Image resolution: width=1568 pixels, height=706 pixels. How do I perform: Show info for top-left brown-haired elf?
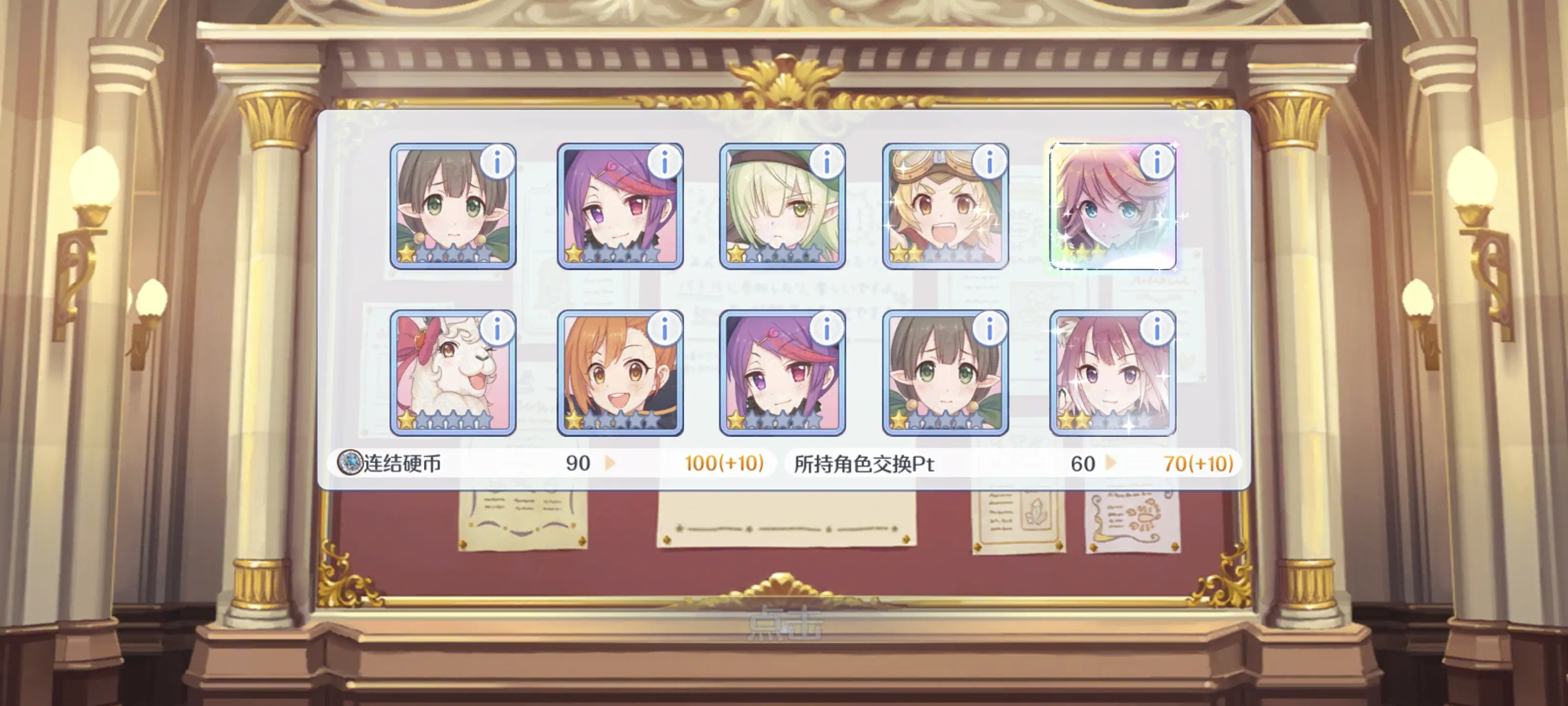click(x=497, y=162)
